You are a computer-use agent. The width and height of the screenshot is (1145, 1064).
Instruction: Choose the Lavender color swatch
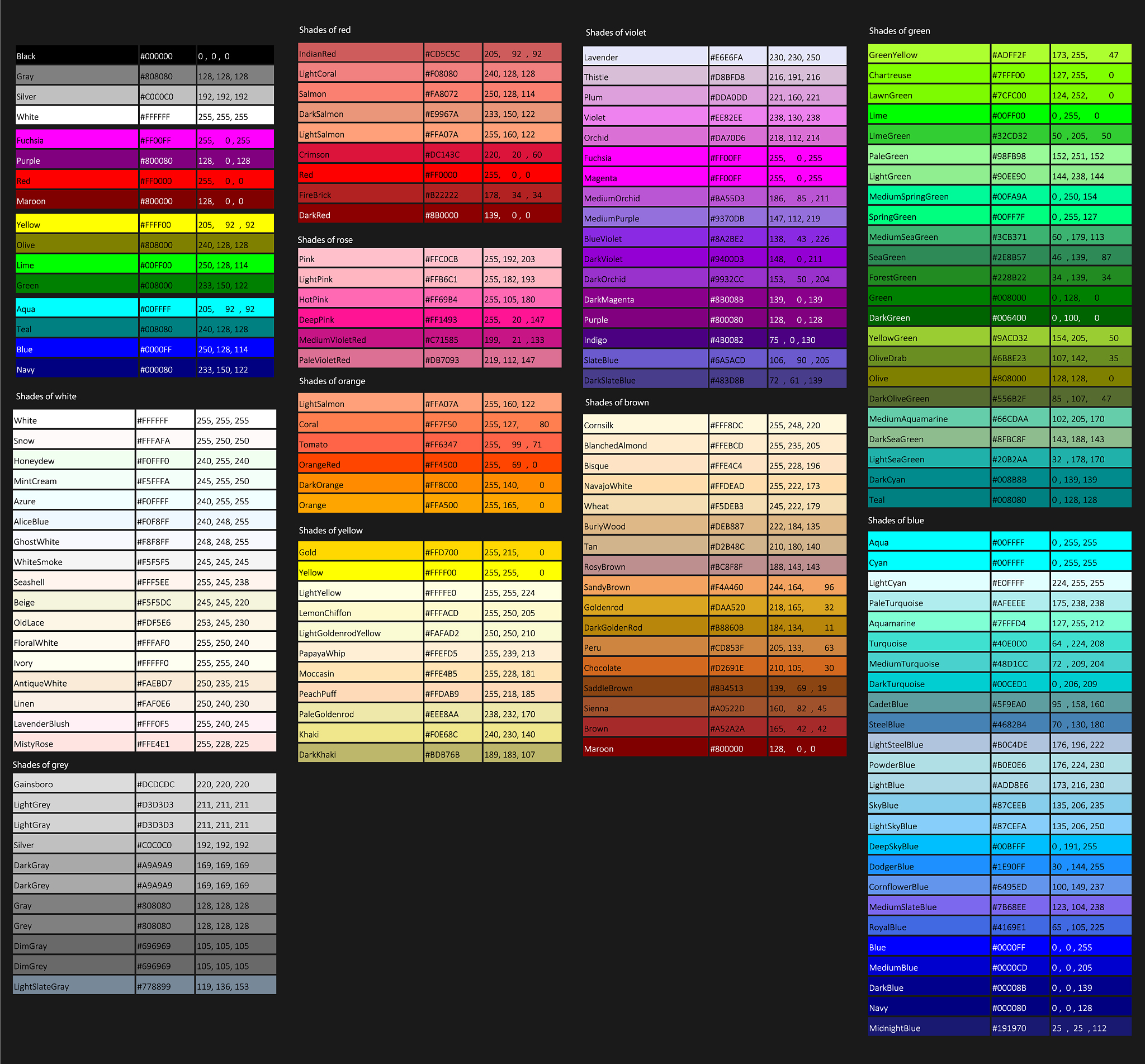click(x=645, y=57)
